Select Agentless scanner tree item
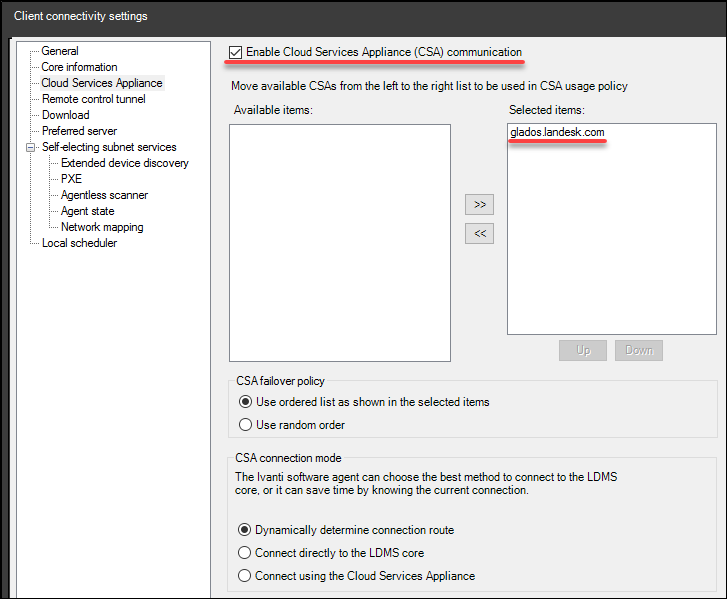 click(x=104, y=195)
